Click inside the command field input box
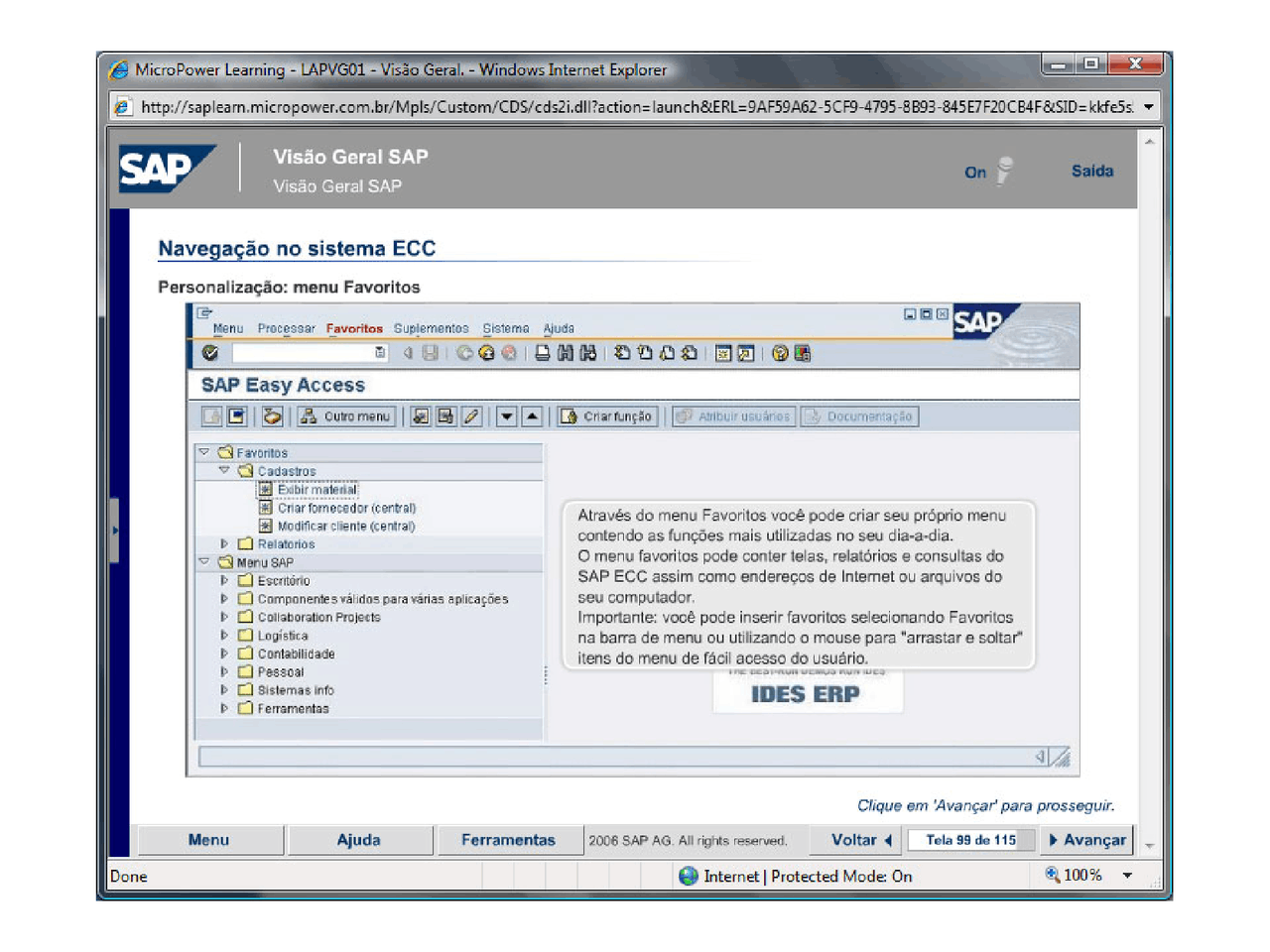This screenshot has width=1270, height=952. pyautogui.click(x=298, y=354)
